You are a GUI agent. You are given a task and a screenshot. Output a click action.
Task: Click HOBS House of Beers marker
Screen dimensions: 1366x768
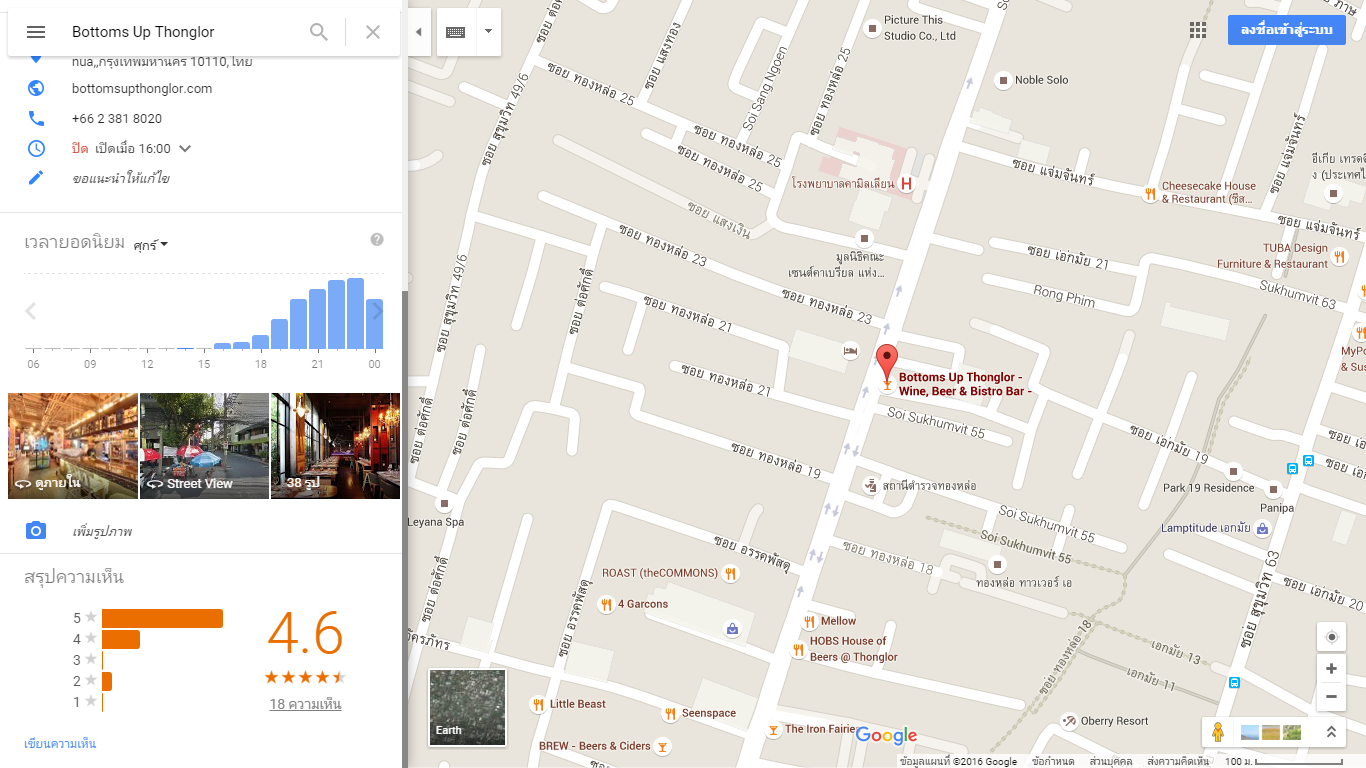pyautogui.click(x=798, y=650)
